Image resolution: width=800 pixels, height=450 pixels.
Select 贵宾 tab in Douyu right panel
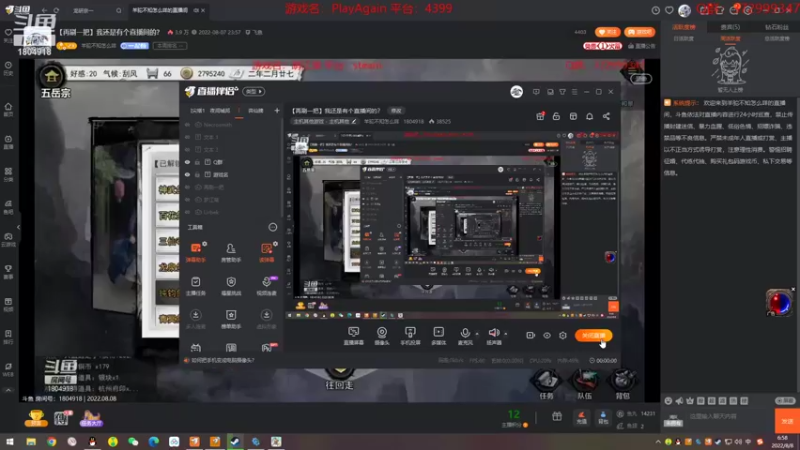[730, 27]
